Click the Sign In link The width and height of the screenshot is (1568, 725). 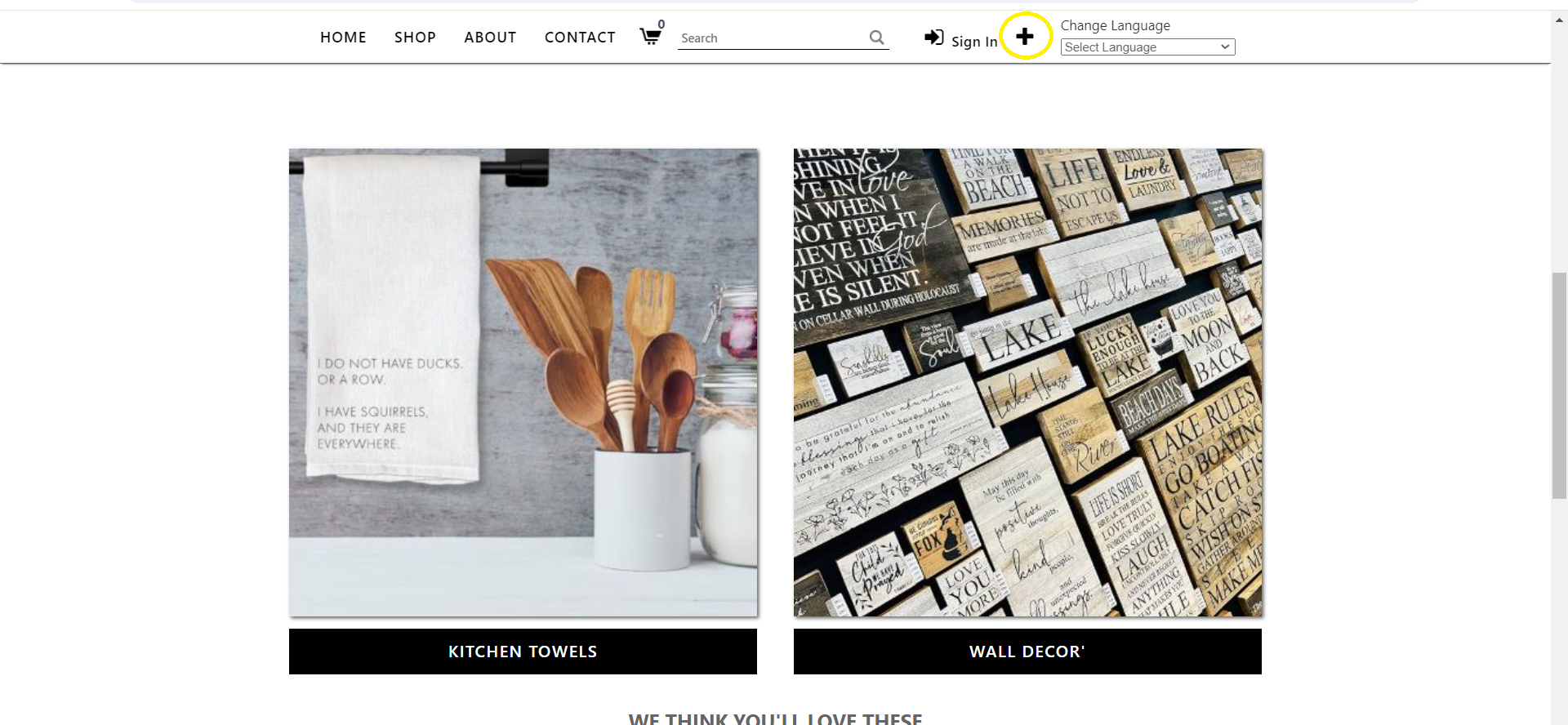[973, 42]
